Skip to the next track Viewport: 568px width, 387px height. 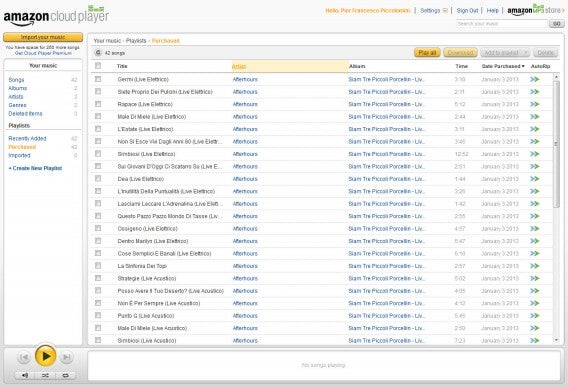(x=67, y=358)
